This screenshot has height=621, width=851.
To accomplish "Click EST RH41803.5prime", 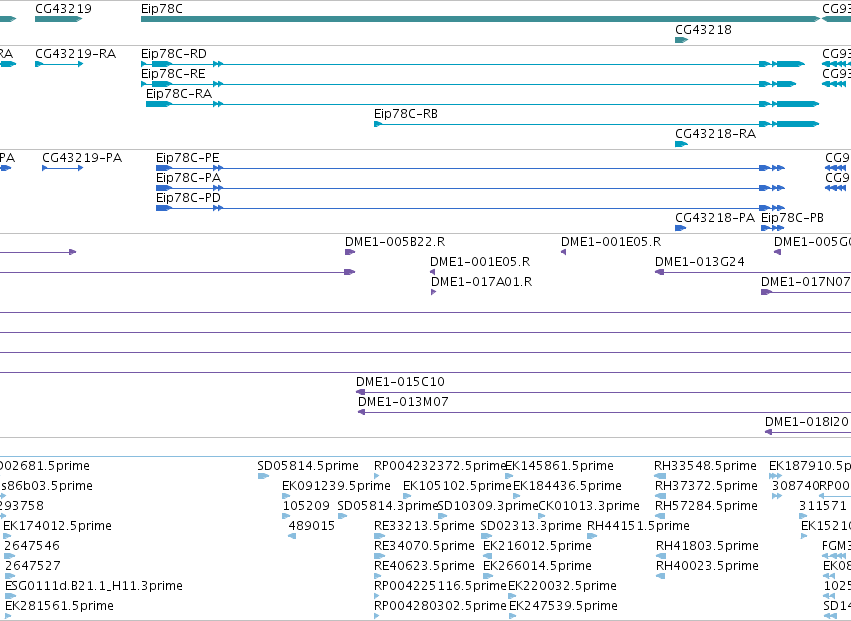I will click(661, 556).
